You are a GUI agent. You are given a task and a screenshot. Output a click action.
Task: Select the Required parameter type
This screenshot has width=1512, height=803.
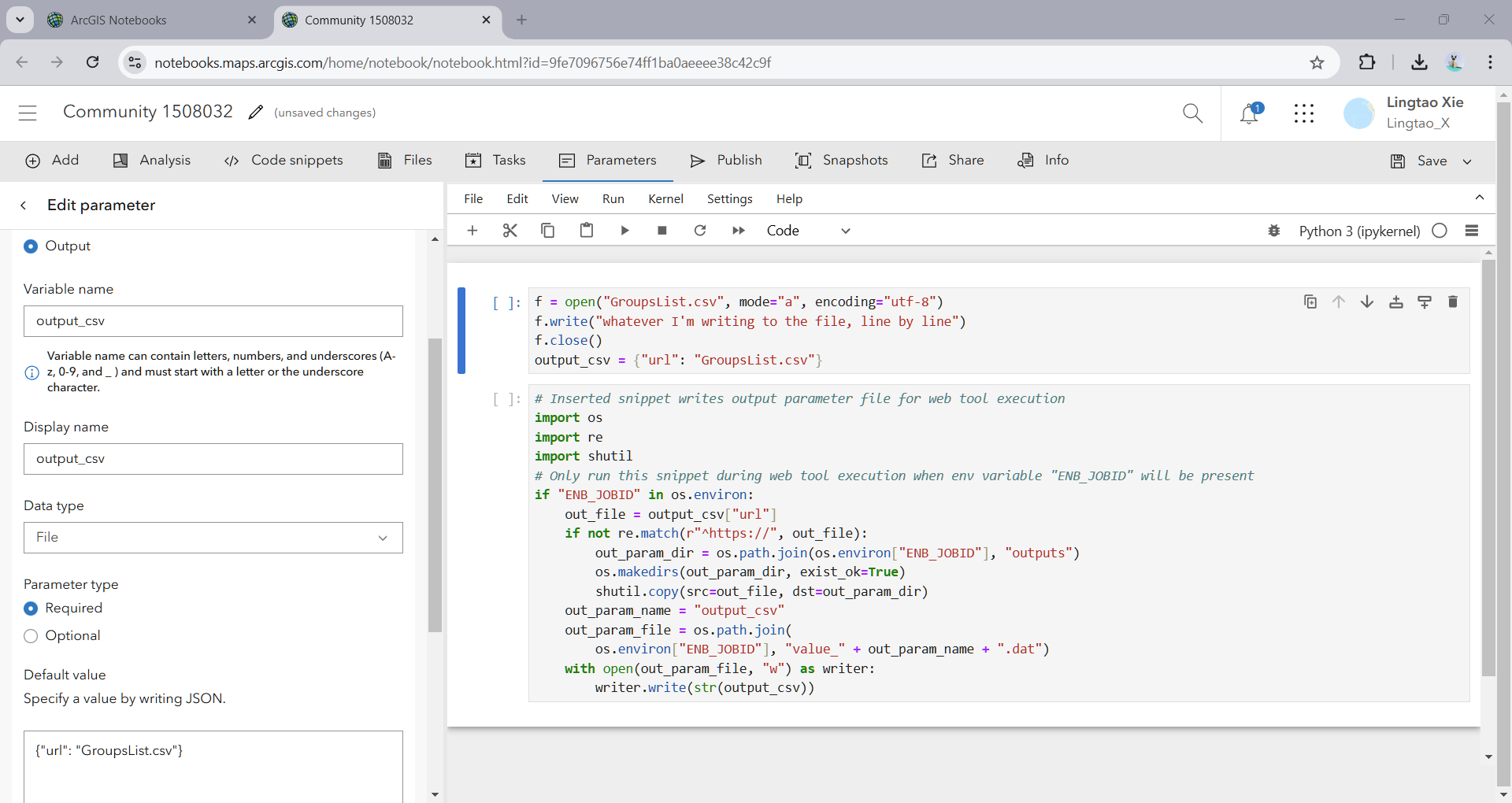[x=31, y=608]
